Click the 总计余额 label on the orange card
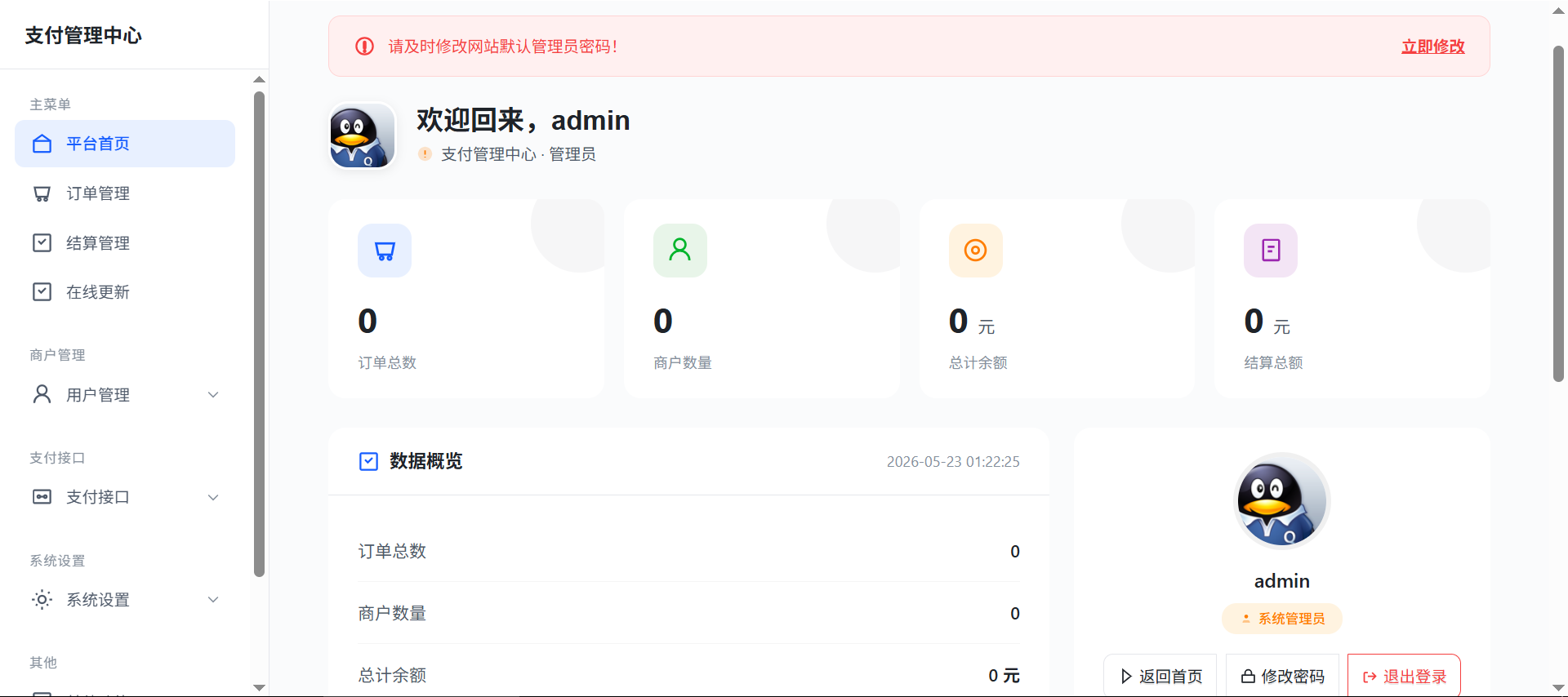Viewport: 1568px width, 697px height. coord(978,362)
